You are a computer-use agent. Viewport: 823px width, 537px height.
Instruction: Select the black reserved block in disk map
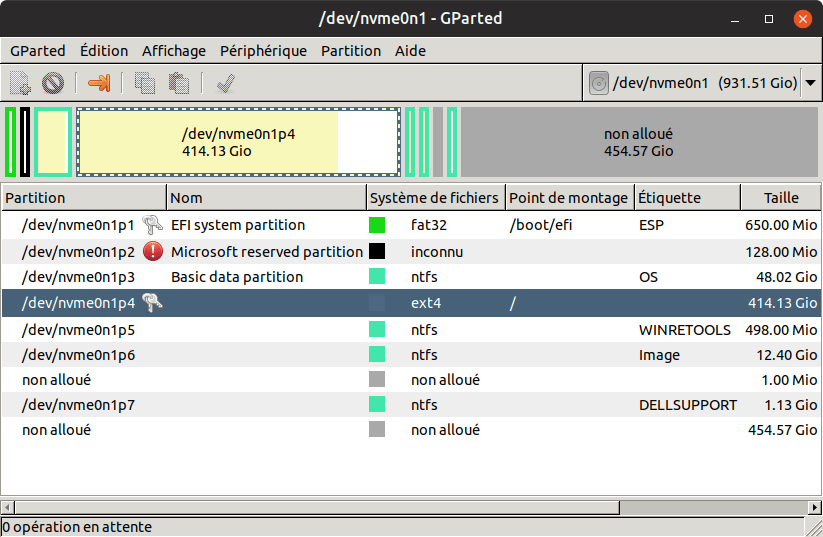[25, 142]
